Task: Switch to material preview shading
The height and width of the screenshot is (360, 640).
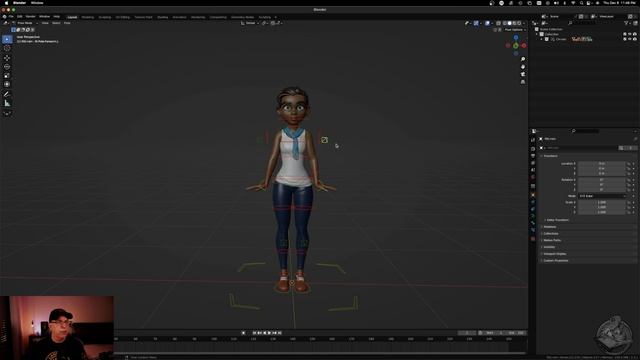Action: (514, 23)
